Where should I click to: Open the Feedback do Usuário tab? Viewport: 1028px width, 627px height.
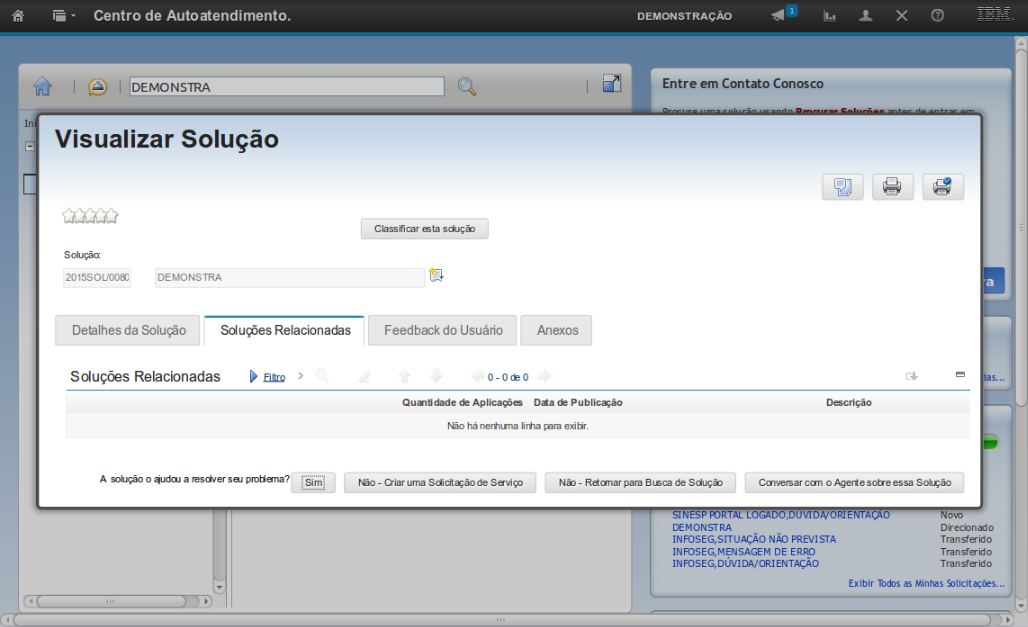(x=442, y=330)
